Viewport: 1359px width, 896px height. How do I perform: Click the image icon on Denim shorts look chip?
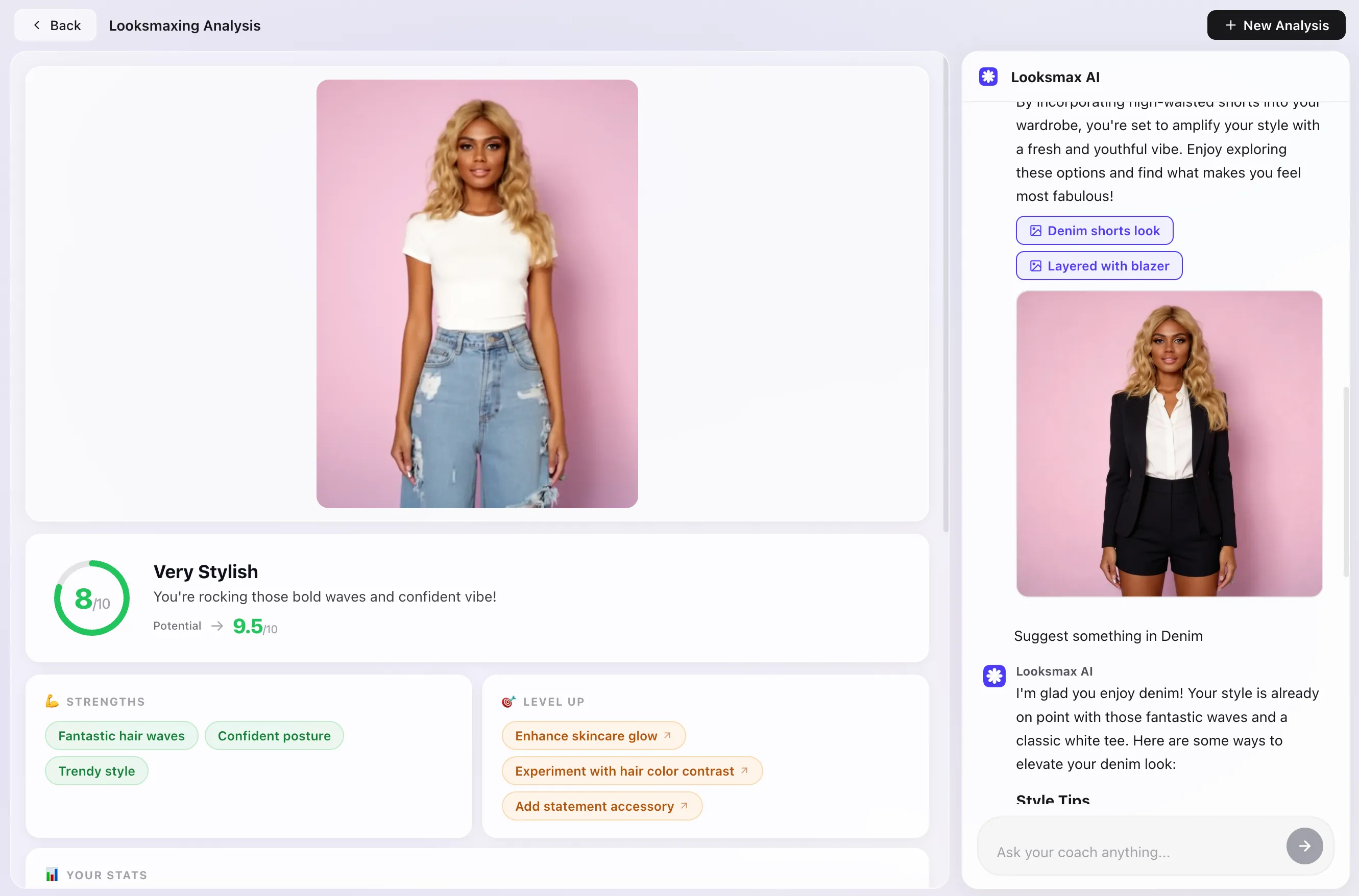click(1035, 230)
